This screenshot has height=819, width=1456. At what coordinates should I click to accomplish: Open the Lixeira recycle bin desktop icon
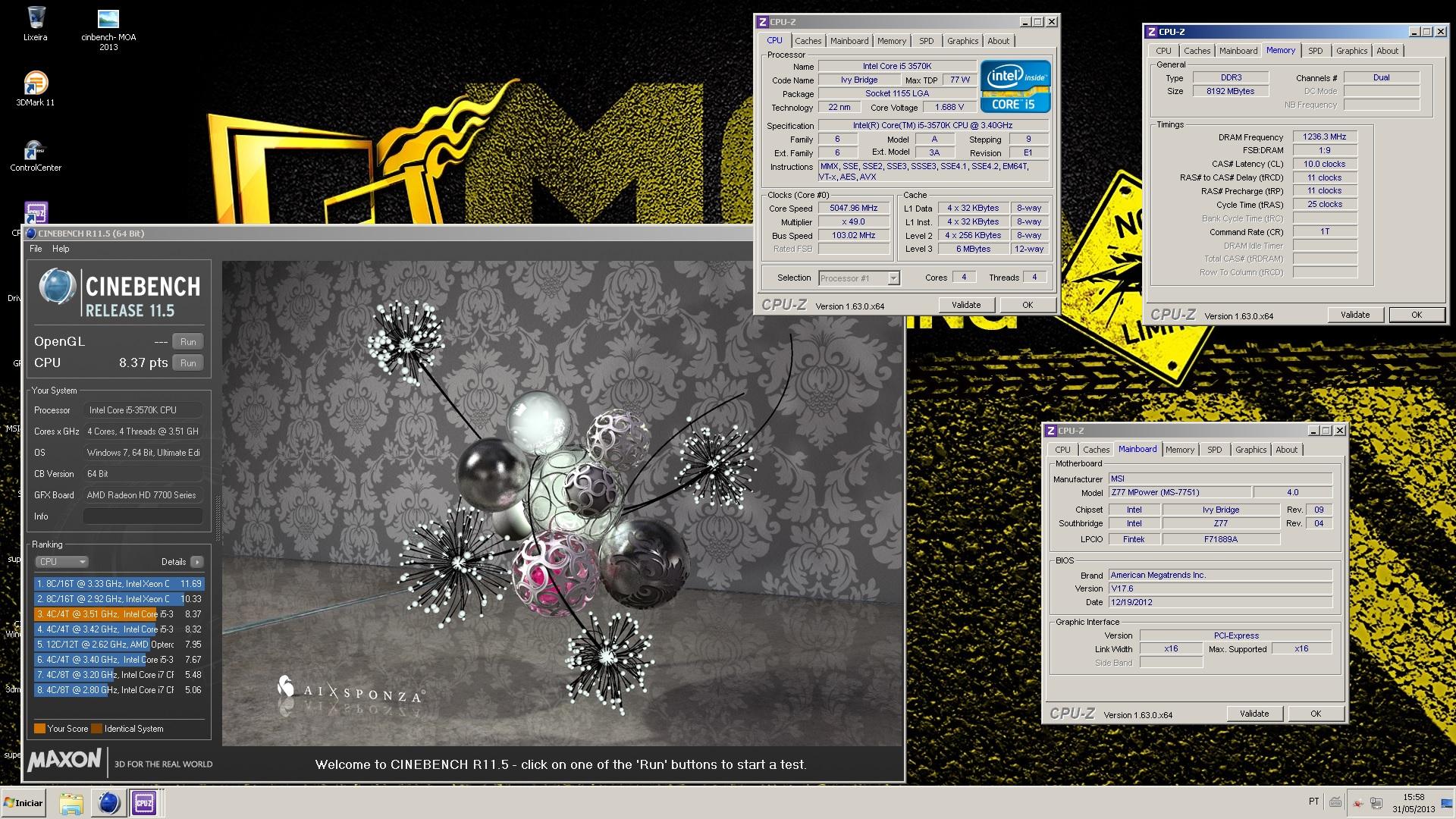pyautogui.click(x=36, y=24)
